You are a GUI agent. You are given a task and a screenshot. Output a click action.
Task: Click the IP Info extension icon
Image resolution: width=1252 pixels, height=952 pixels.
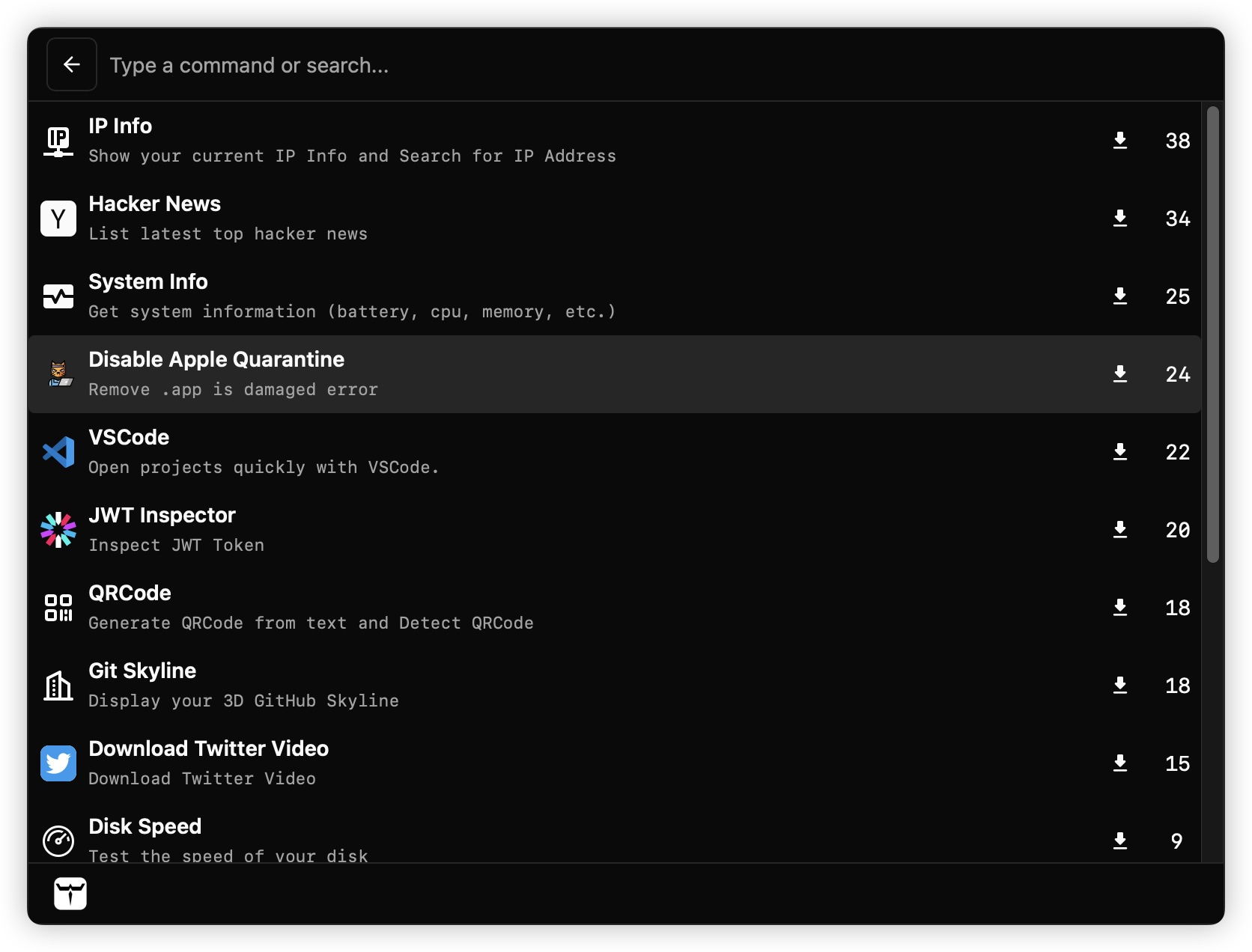[58, 141]
